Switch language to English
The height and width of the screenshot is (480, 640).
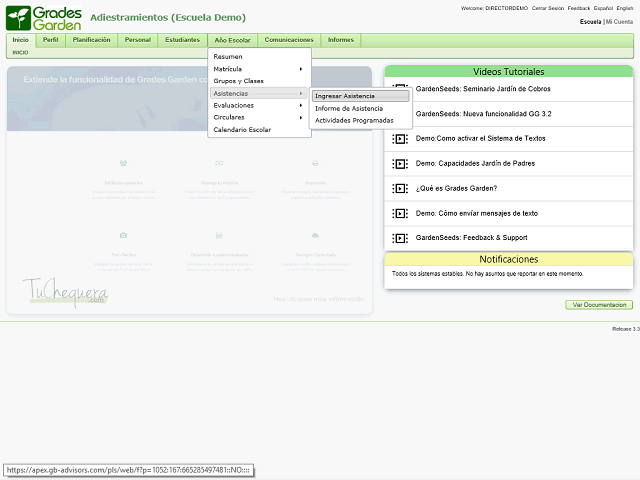pos(627,8)
